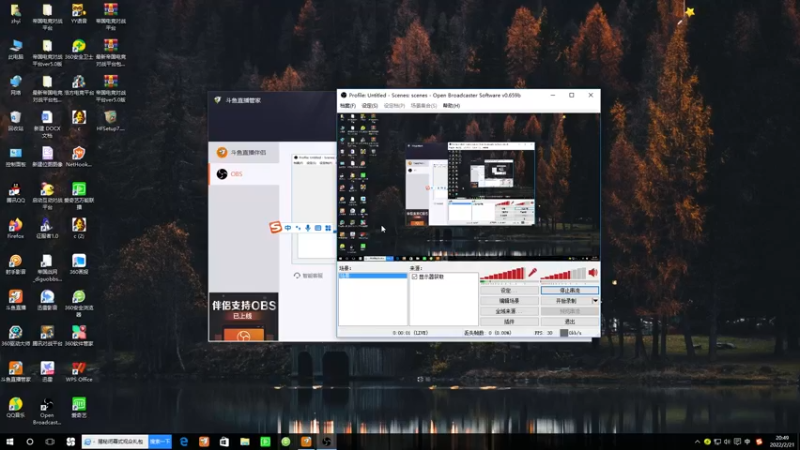800x450 pixels.
Task: Open 腾讯QQ desktop icon
Action: (x=16, y=193)
